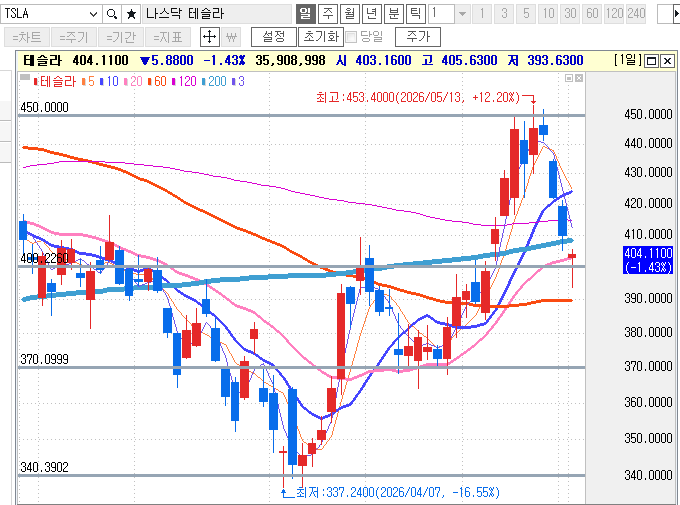
Task: Select the 60-day moving average legend
Action: click(157, 81)
